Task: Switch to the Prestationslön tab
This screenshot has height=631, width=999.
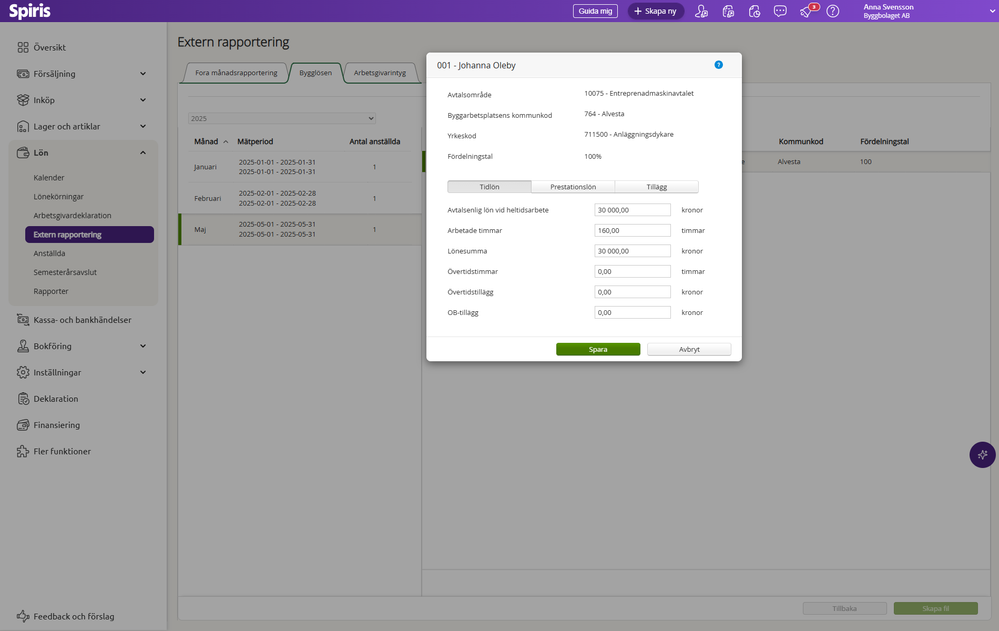Action: point(573,187)
